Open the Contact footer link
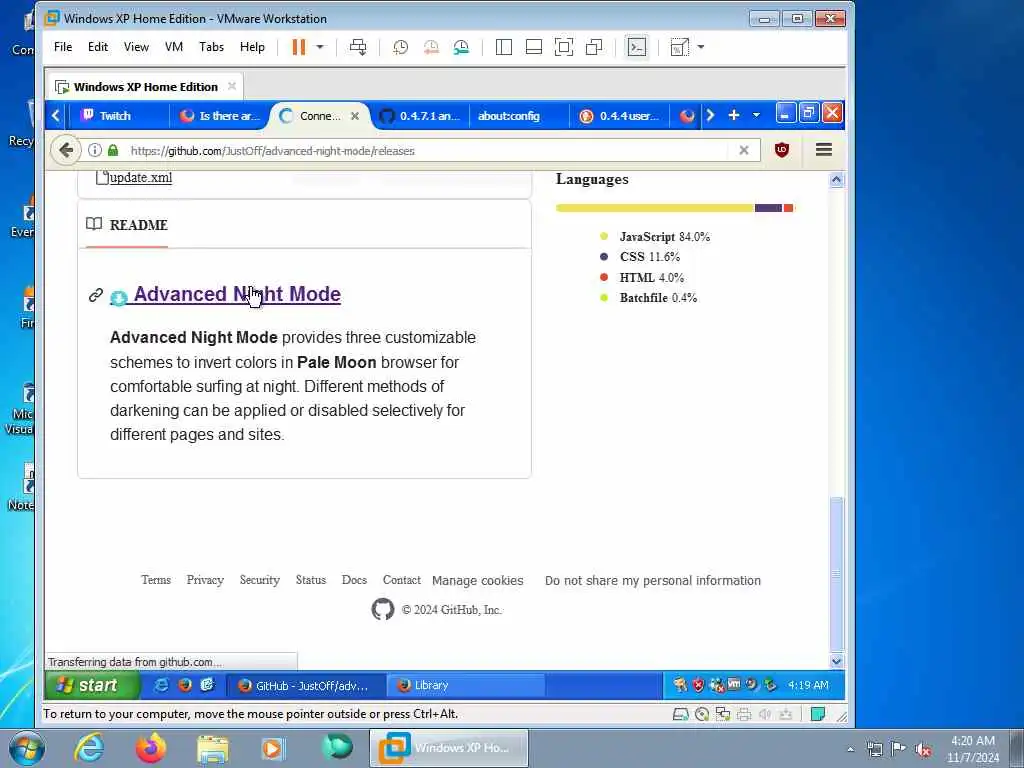 point(402,580)
